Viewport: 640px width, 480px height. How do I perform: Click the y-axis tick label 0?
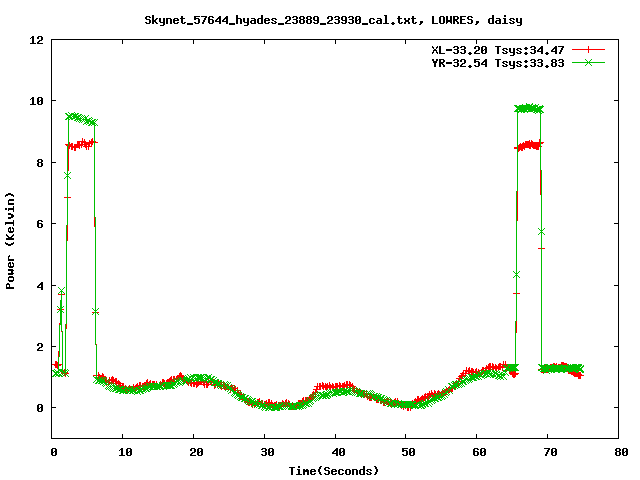(x=40, y=408)
